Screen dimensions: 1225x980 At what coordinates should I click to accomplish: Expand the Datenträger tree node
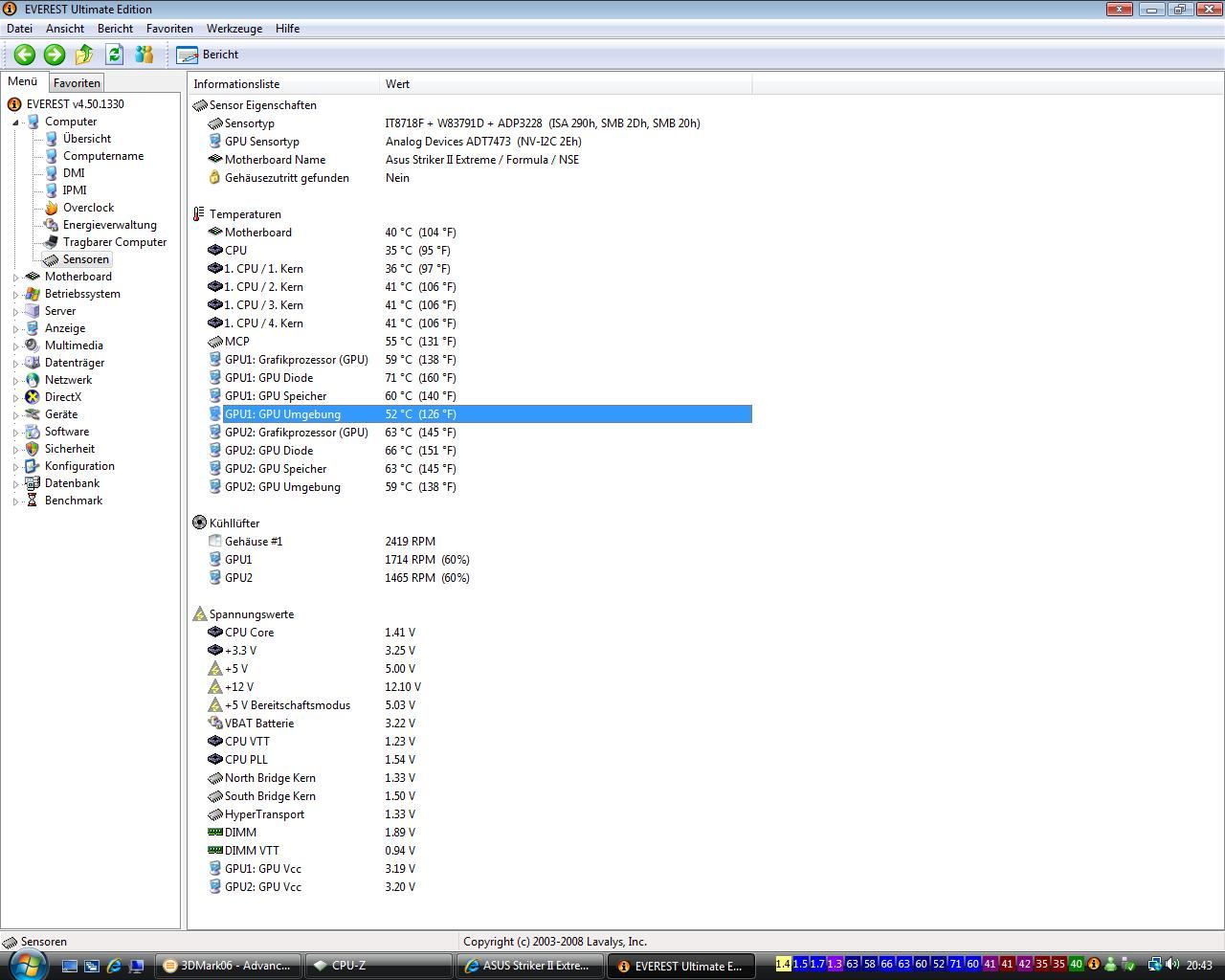[15, 364]
